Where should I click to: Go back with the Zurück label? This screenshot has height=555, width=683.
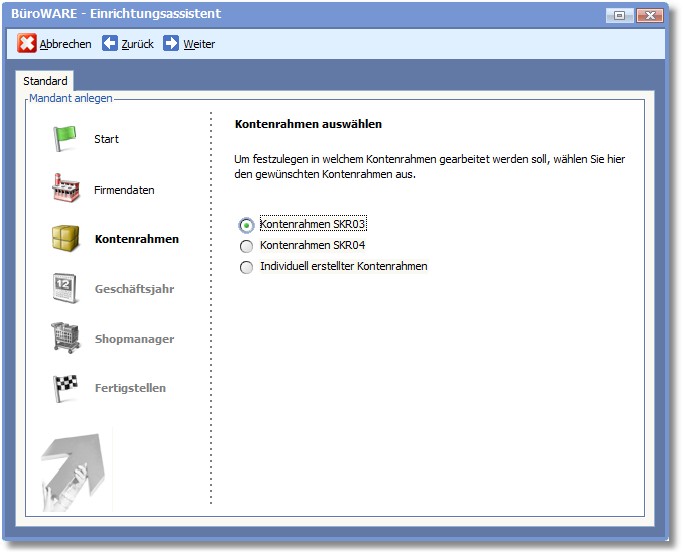[x=138, y=44]
